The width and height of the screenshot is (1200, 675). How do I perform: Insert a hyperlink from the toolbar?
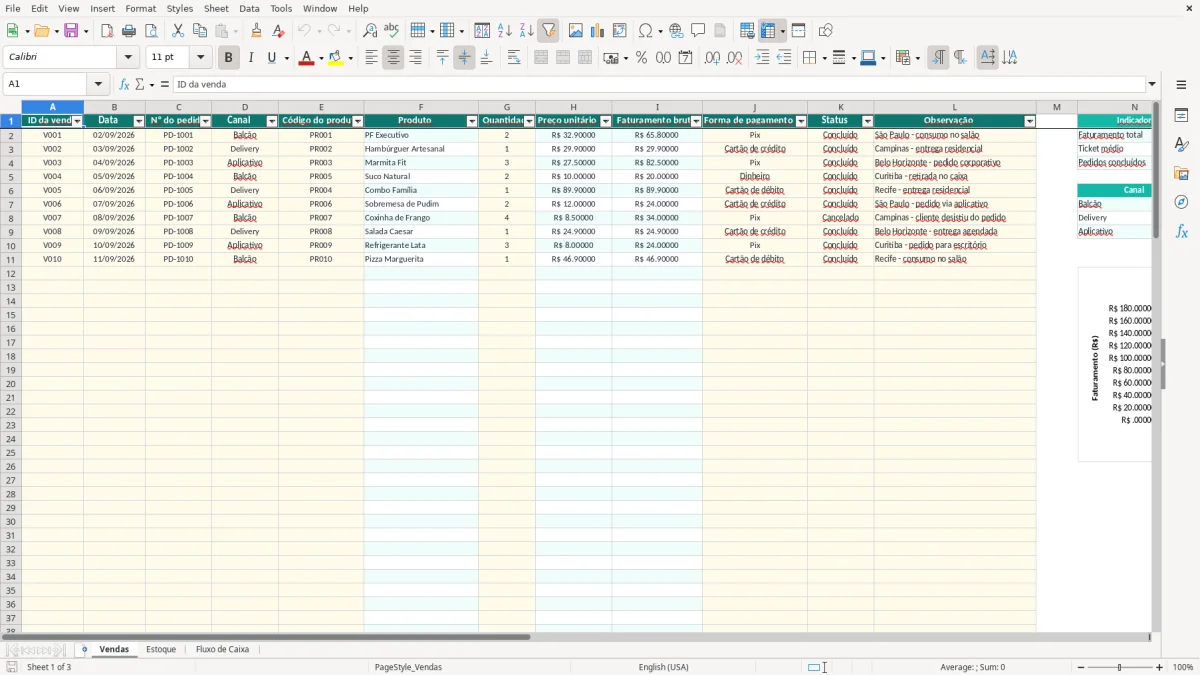click(676, 31)
